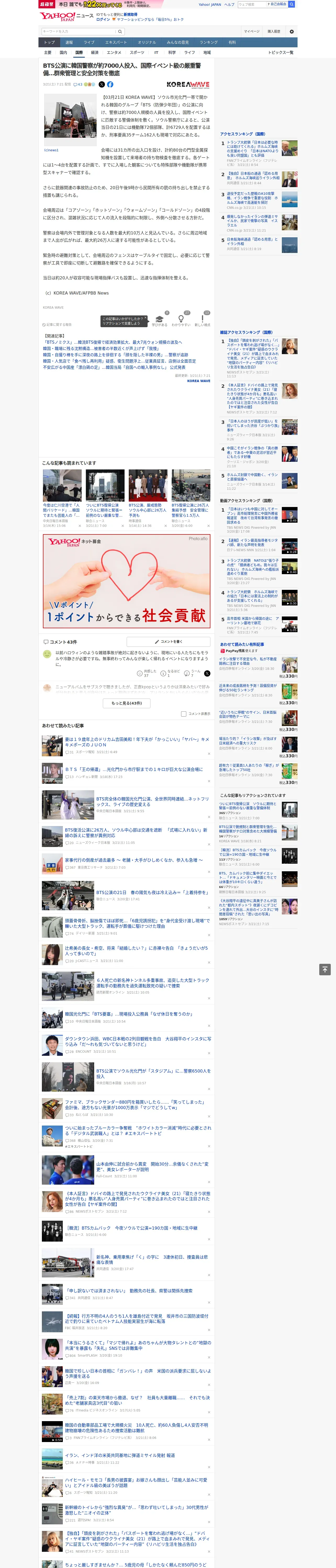The width and height of the screenshot is (336, 1568).
Task: Open the ヘルプ link at top
Action: click(229, 4)
